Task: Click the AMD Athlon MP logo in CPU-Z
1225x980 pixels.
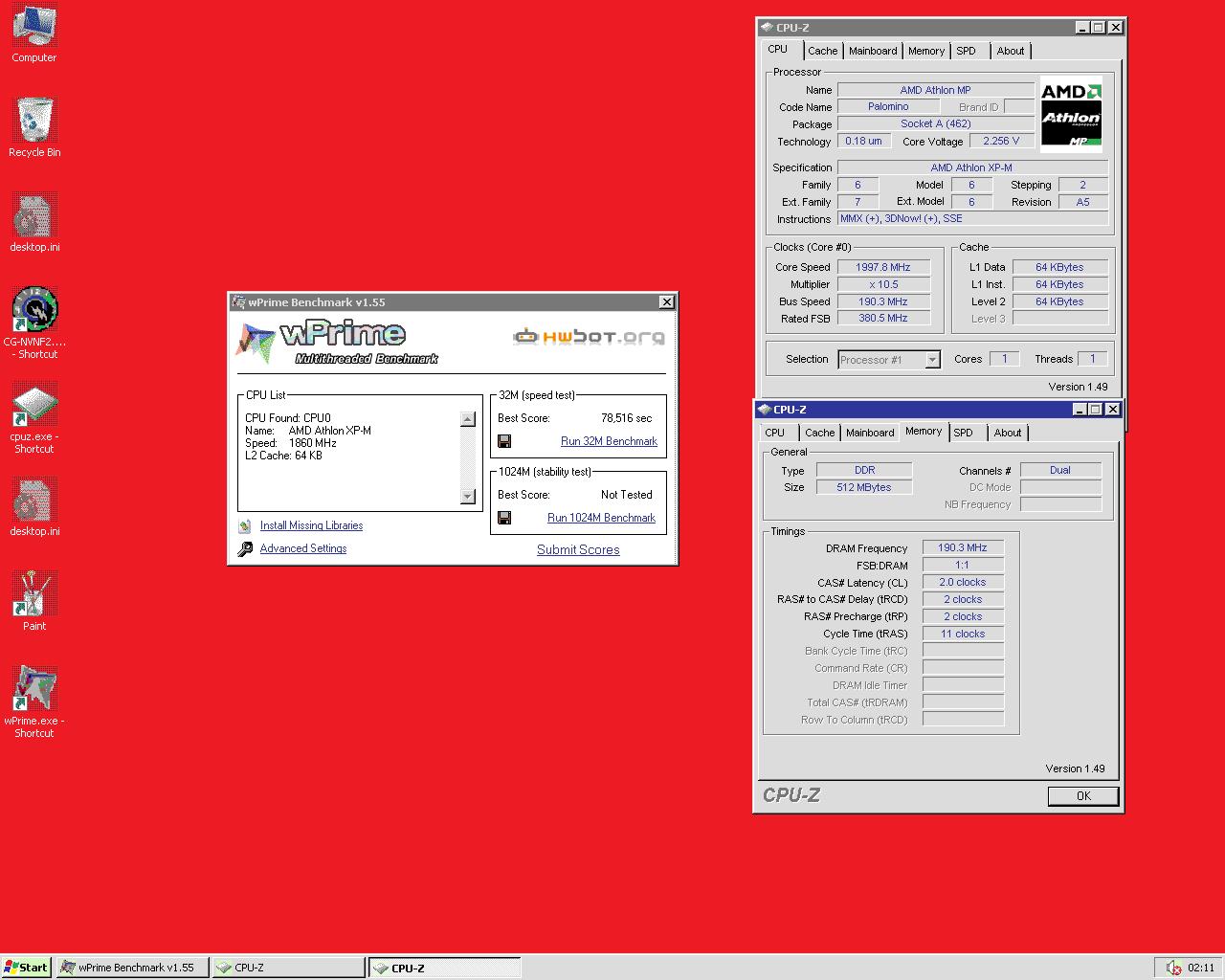Action: click(1071, 114)
